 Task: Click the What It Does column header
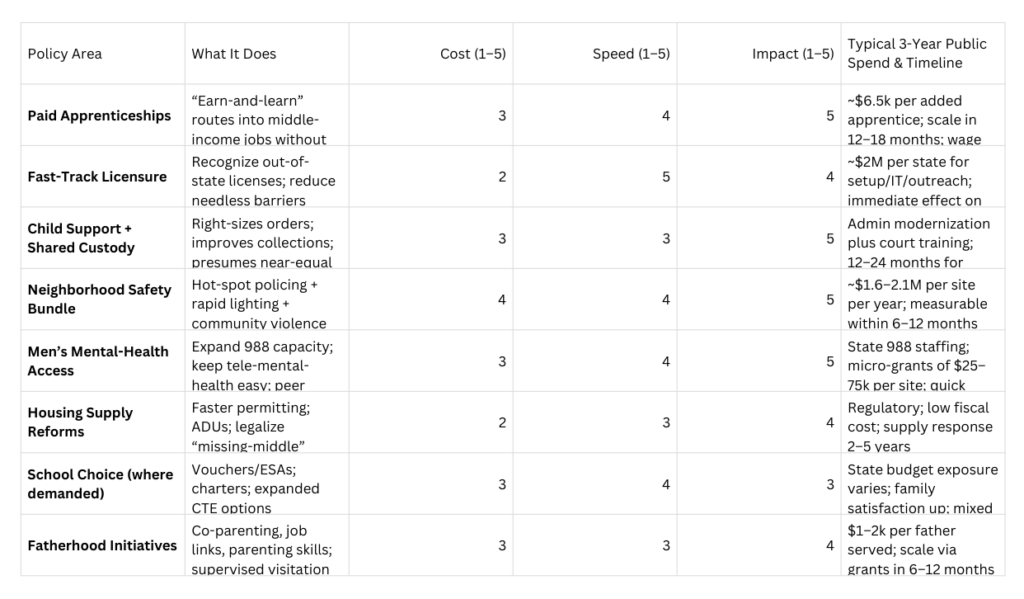(266, 54)
